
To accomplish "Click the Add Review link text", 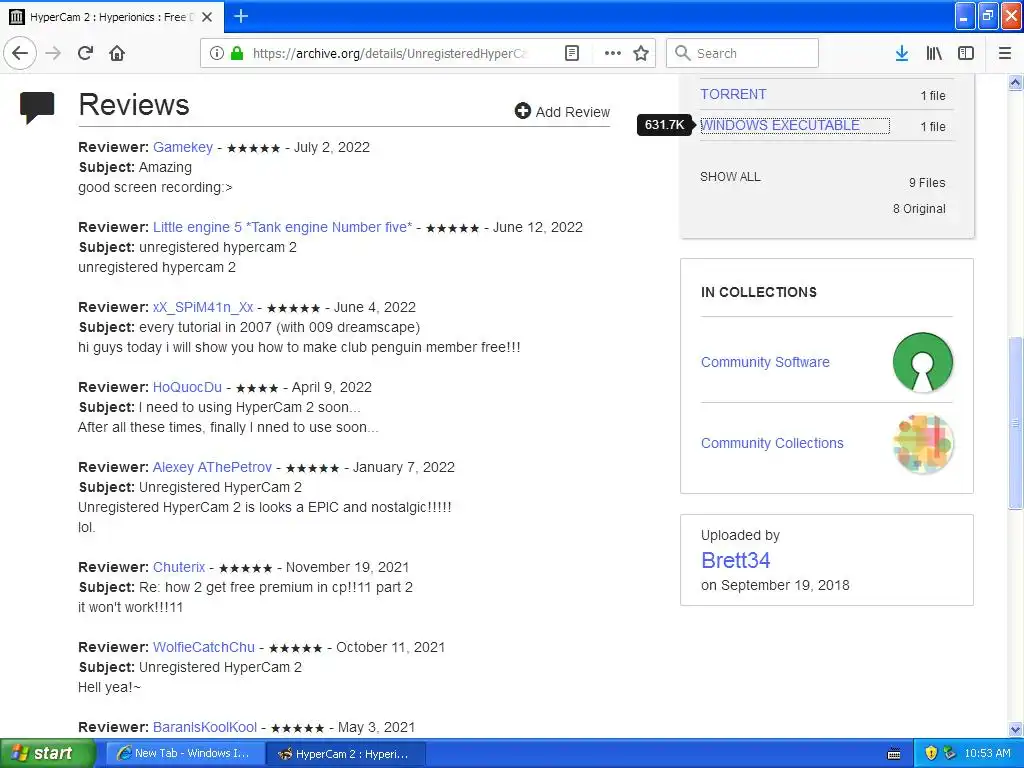I will point(573,112).
